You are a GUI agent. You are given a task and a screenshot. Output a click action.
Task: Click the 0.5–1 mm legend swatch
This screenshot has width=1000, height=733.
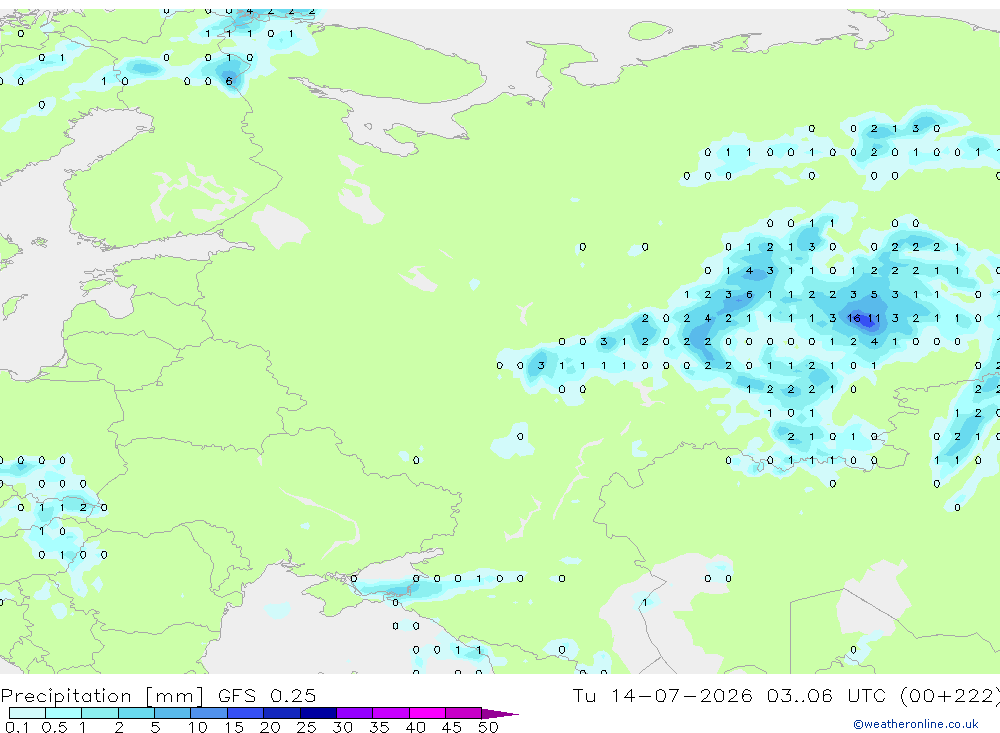click(64, 713)
